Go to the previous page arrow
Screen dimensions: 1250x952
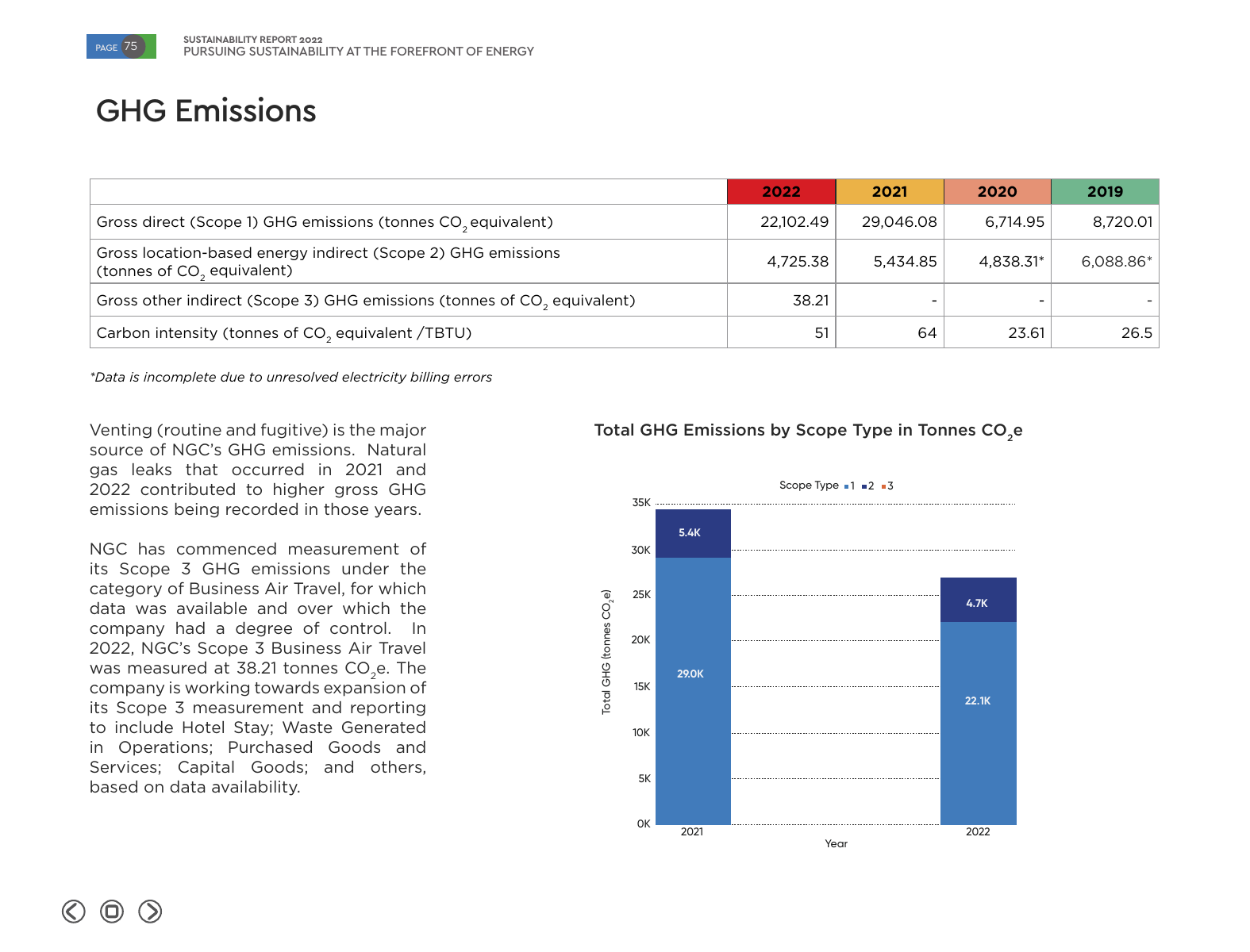click(x=74, y=912)
